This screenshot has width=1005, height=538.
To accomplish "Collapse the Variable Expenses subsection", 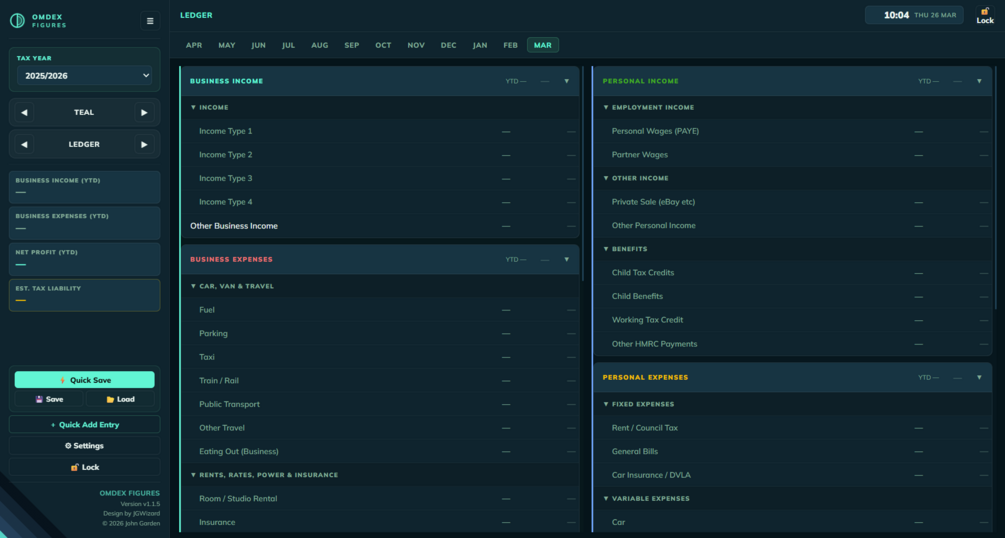I will coord(793,499).
